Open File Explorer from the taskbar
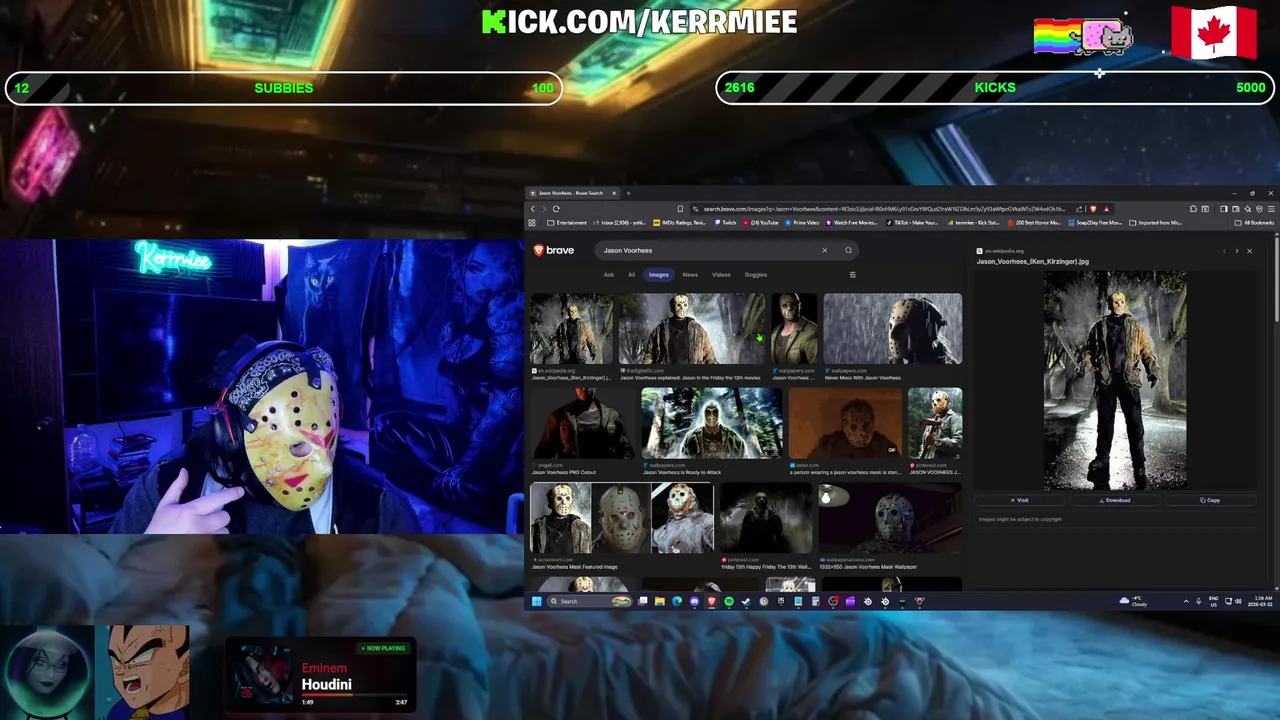1280x720 pixels. (x=660, y=601)
